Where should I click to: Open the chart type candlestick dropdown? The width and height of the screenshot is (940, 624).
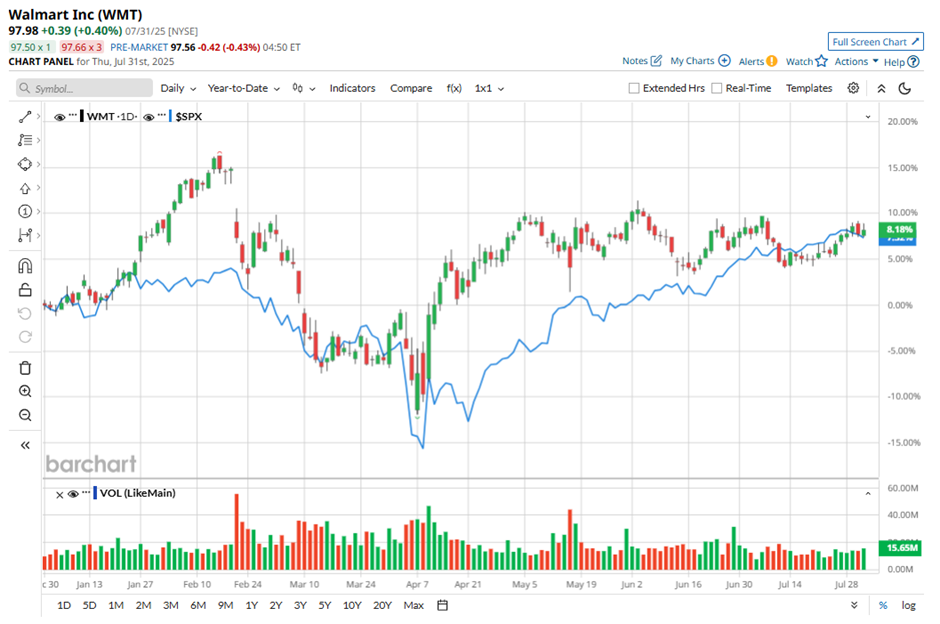pyautogui.click(x=304, y=88)
